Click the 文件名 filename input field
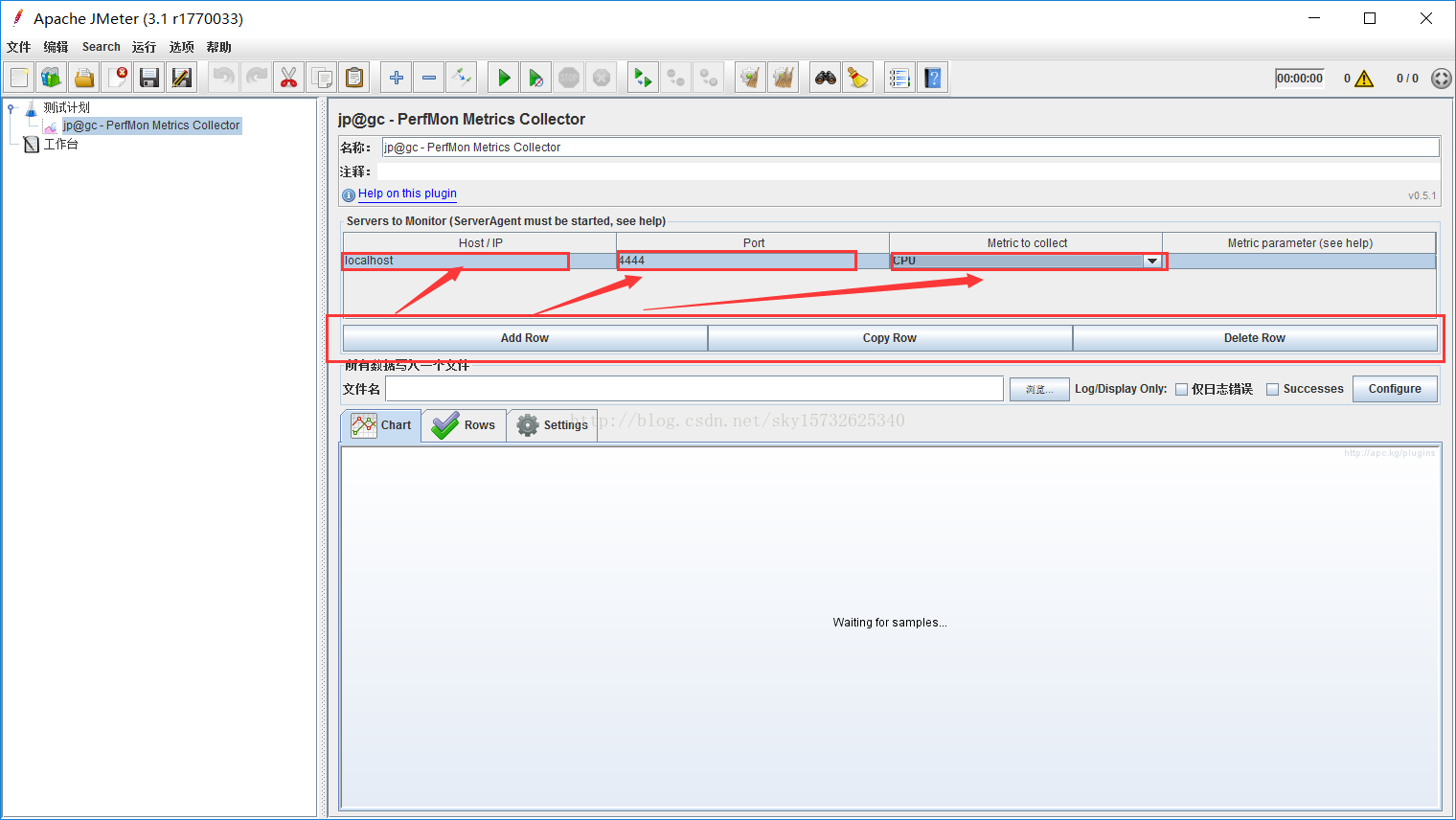1456x820 pixels. [x=694, y=389]
